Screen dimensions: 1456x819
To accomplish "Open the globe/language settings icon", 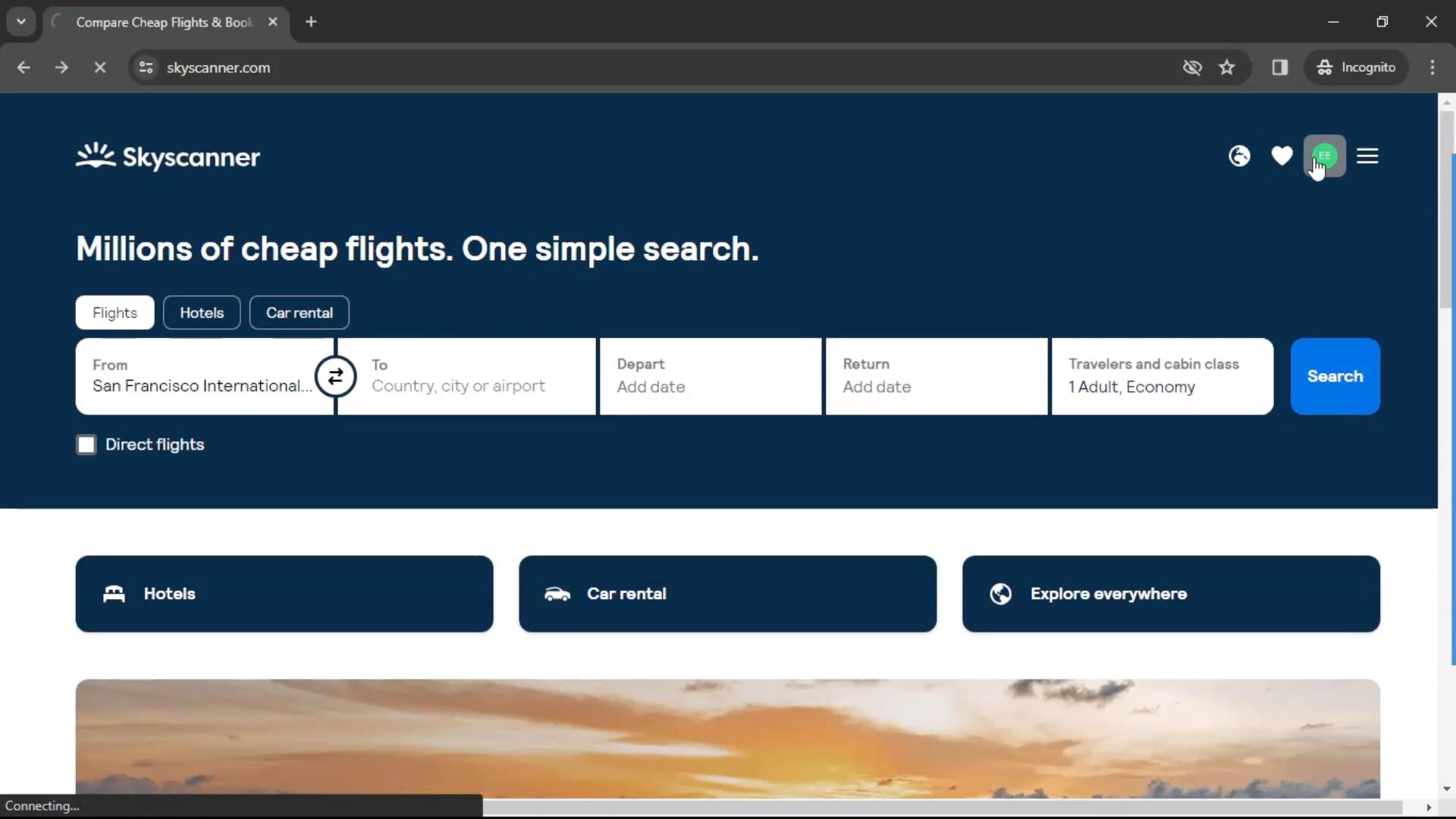I will click(1239, 156).
